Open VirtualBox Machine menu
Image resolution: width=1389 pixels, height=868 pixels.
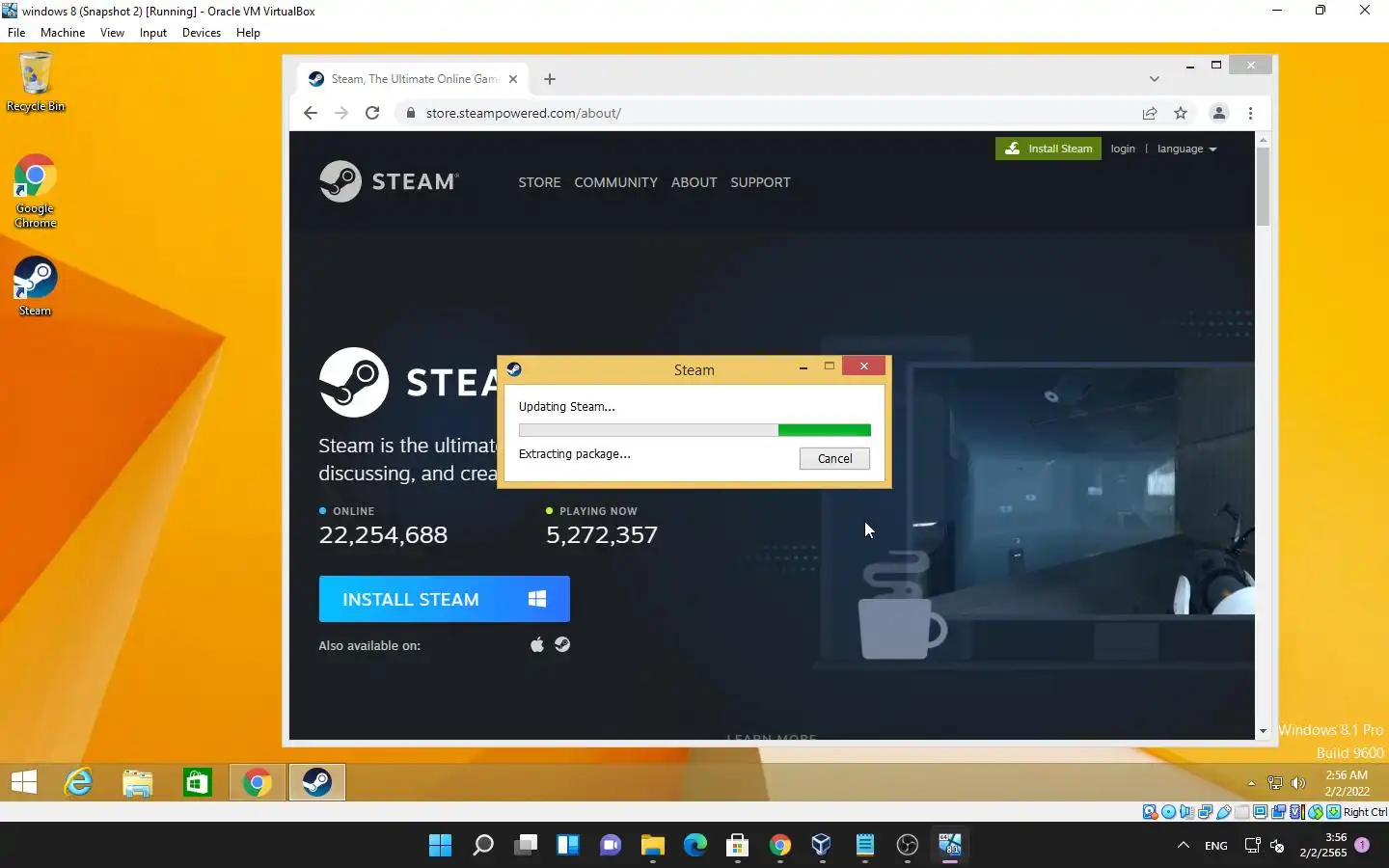point(63,33)
